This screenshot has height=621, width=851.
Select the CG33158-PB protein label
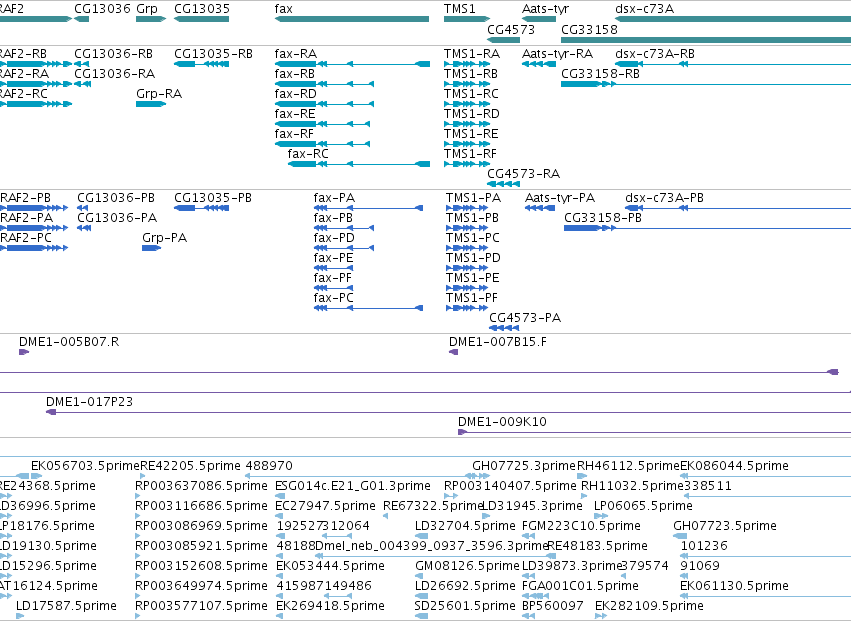coord(603,218)
